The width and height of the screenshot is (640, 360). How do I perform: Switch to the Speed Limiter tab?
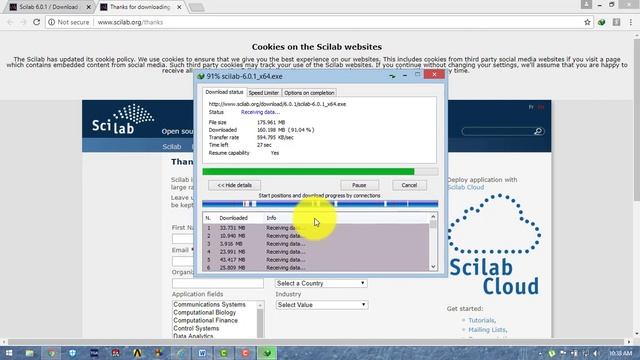click(263, 93)
